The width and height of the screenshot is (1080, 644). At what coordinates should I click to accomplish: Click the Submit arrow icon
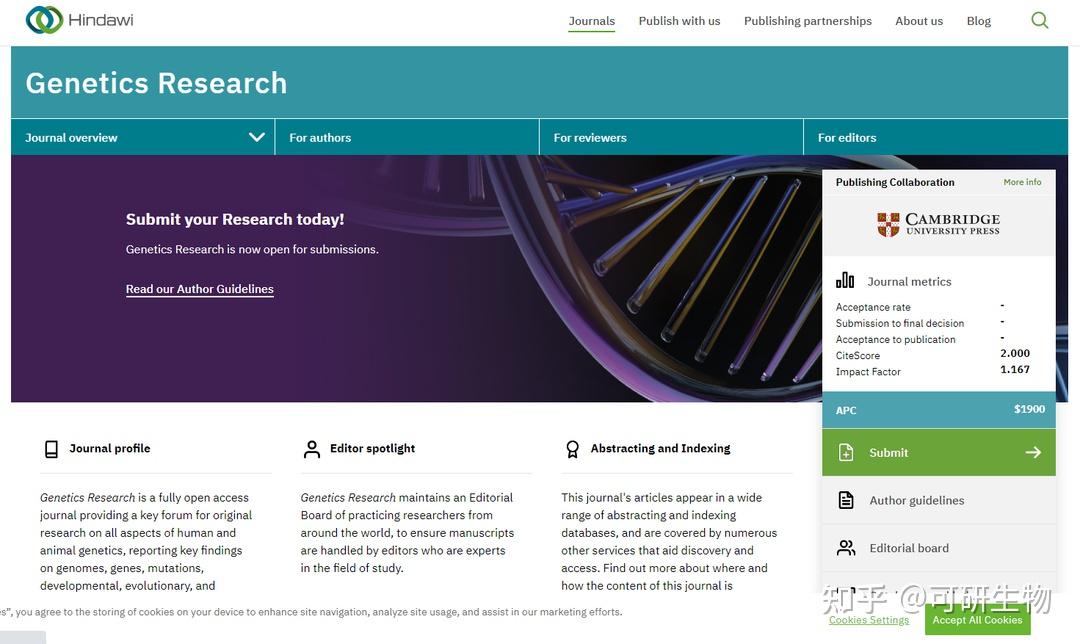(x=1032, y=451)
